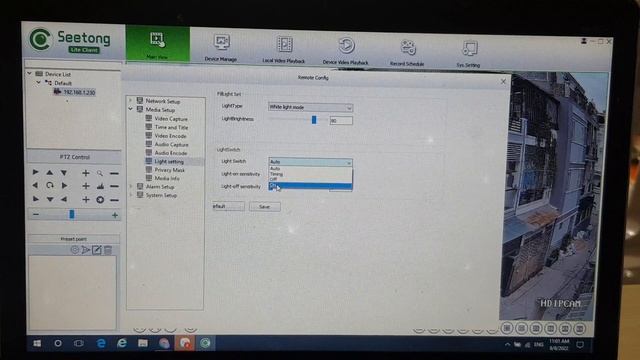The height and width of the screenshot is (360, 640).
Task: Open Local Video Playback tab
Action: (x=284, y=49)
